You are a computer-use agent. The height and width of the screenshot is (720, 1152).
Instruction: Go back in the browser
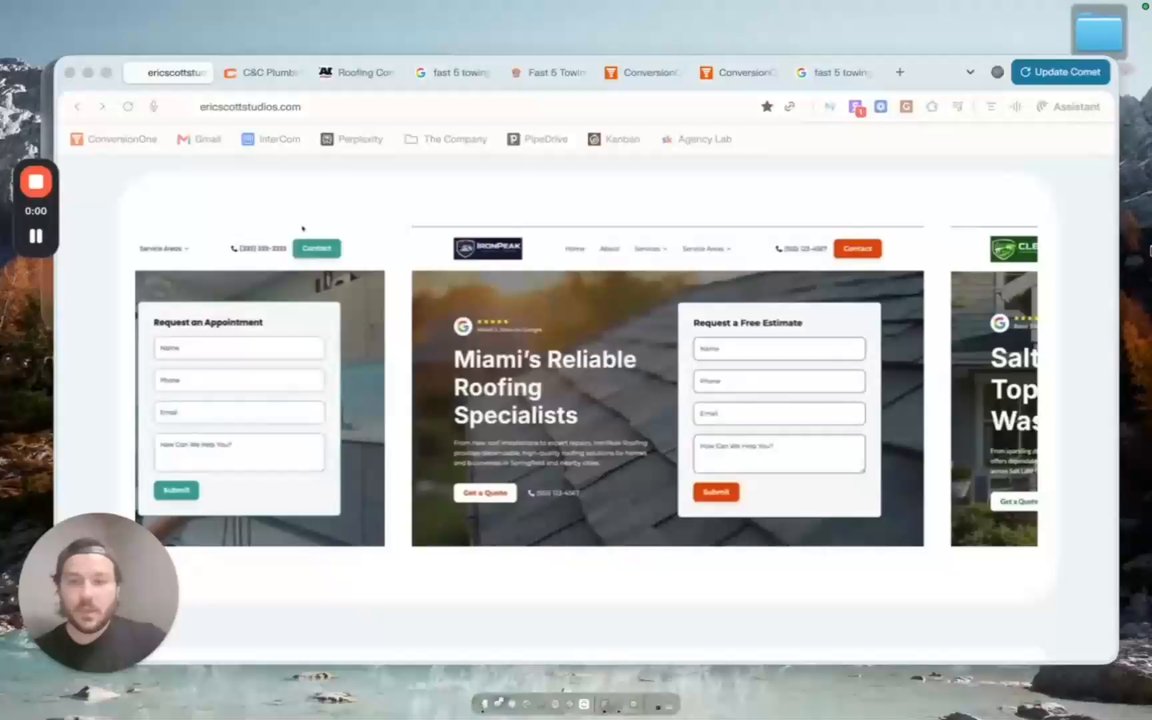pos(77,107)
